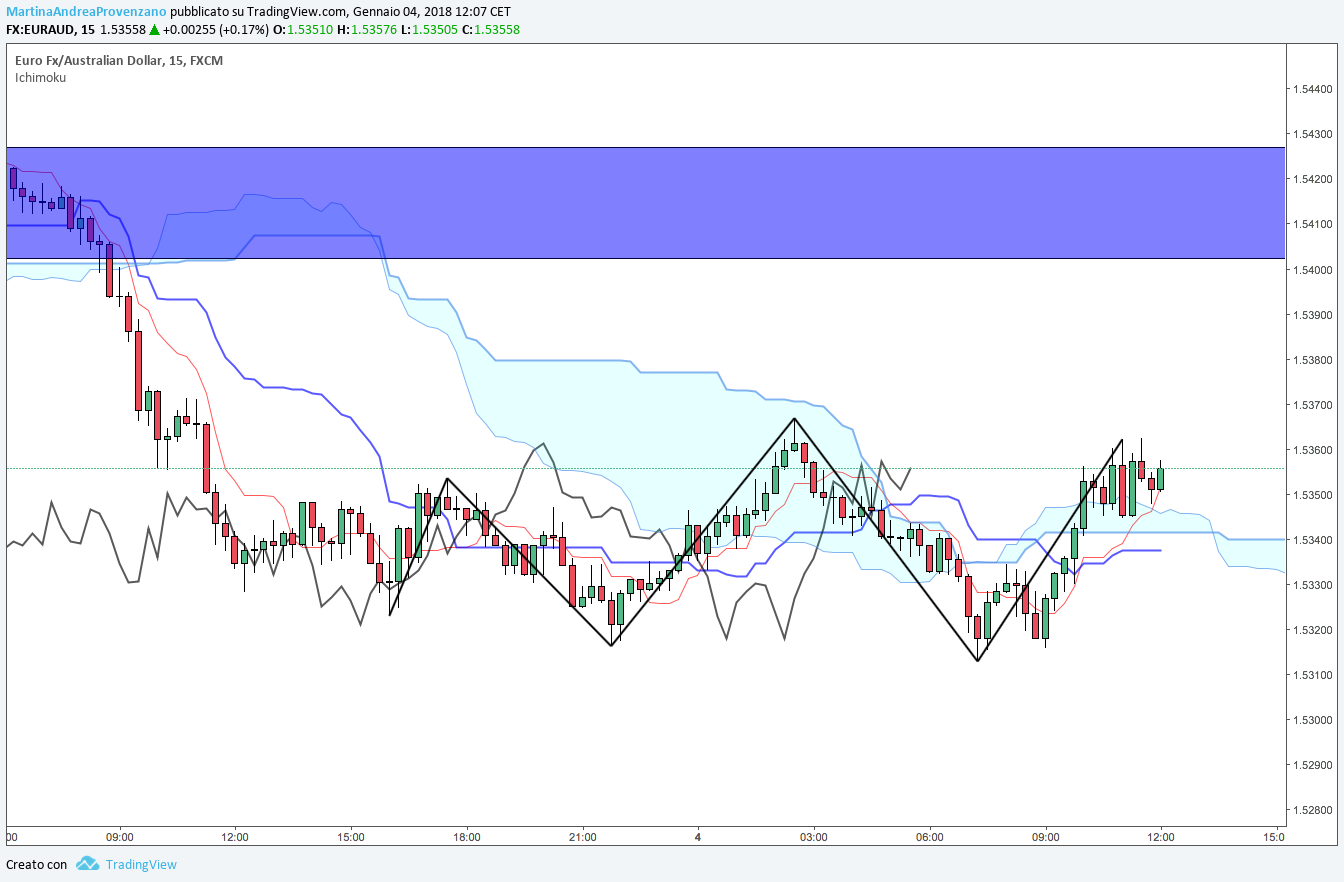Screen dimensions: 1344x882
Task: Click the 1.54400 price axis label
Action: point(1313,89)
